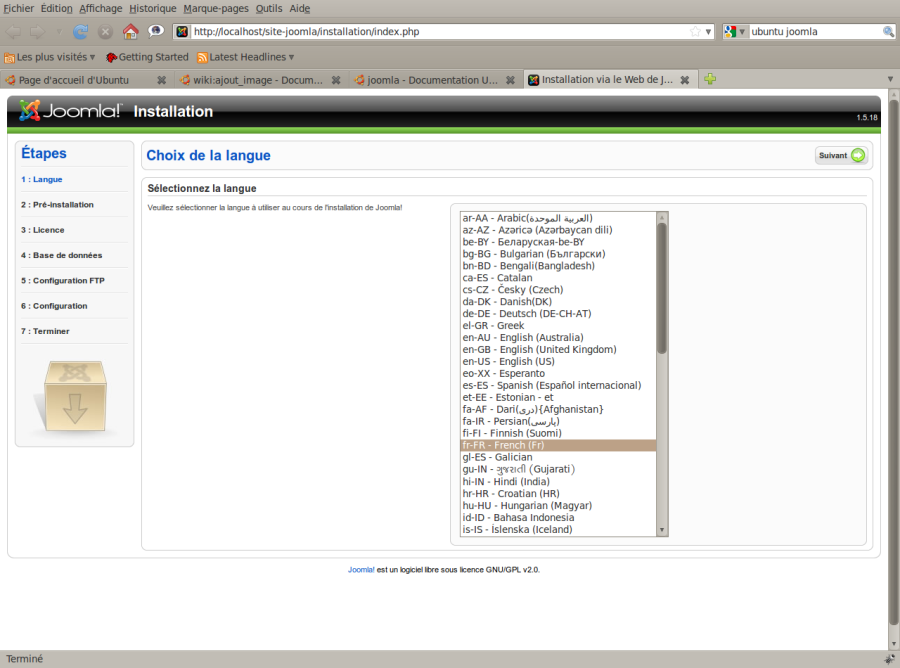Click the Joomla! link in footer
The image size is (900, 668).
click(361, 570)
